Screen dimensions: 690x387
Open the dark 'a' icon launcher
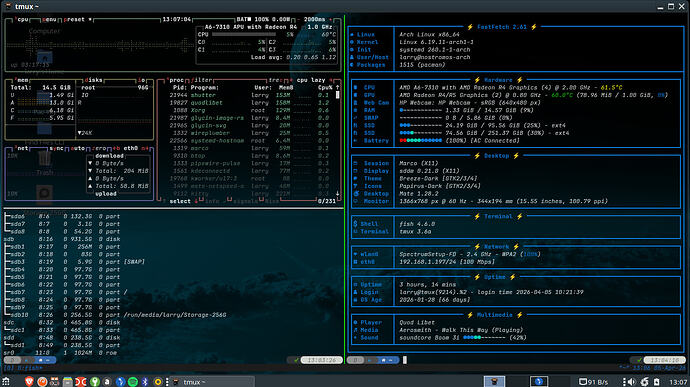coord(106,382)
